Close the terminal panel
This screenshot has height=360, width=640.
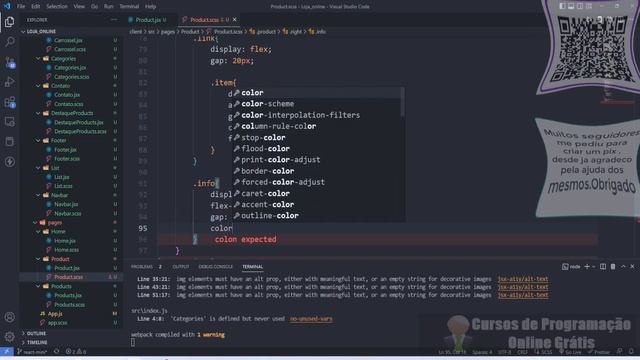tap(632, 267)
